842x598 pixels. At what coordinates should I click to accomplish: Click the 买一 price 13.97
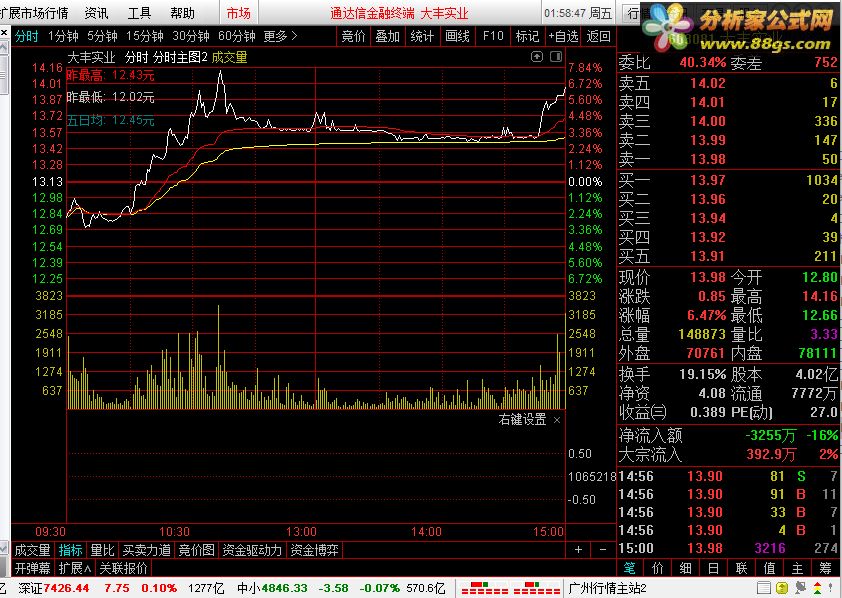click(x=708, y=180)
